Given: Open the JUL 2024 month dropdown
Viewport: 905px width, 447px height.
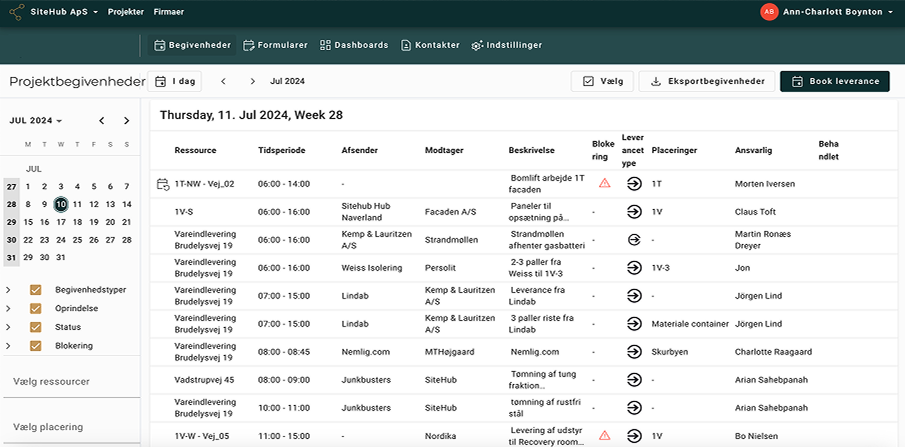Looking at the screenshot, I should pos(36,121).
